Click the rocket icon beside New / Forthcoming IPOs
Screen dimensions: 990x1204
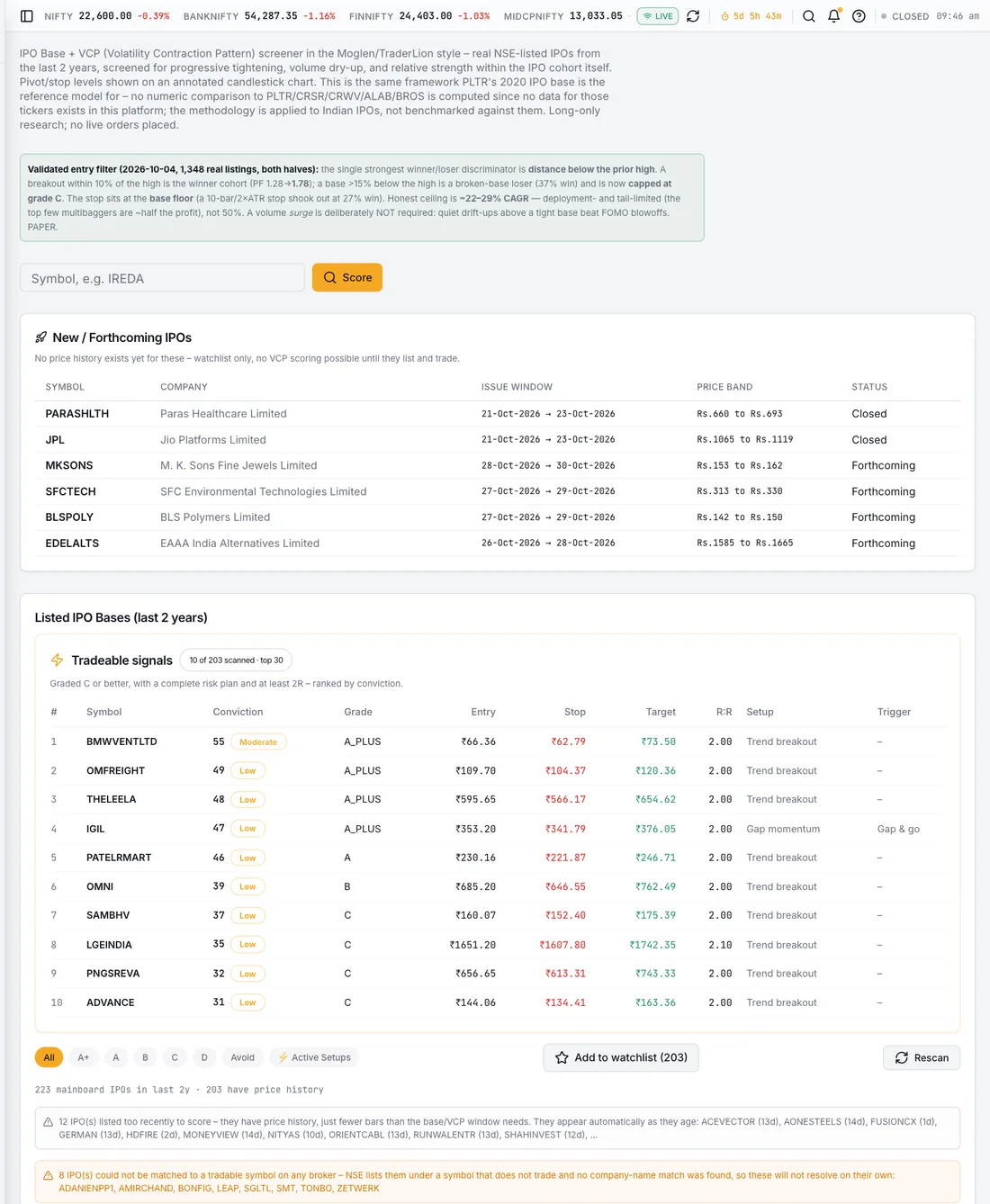40,337
